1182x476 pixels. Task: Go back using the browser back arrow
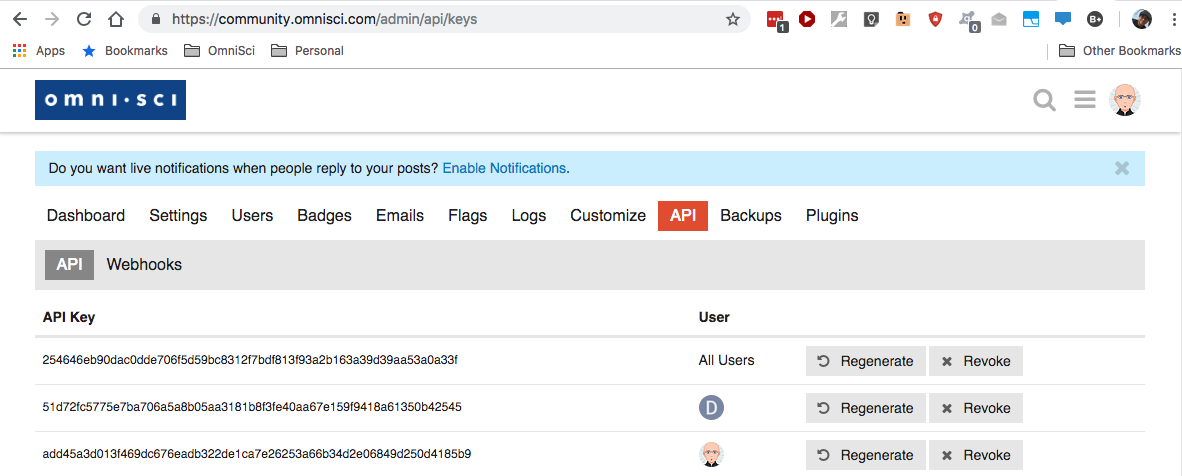(x=20, y=19)
